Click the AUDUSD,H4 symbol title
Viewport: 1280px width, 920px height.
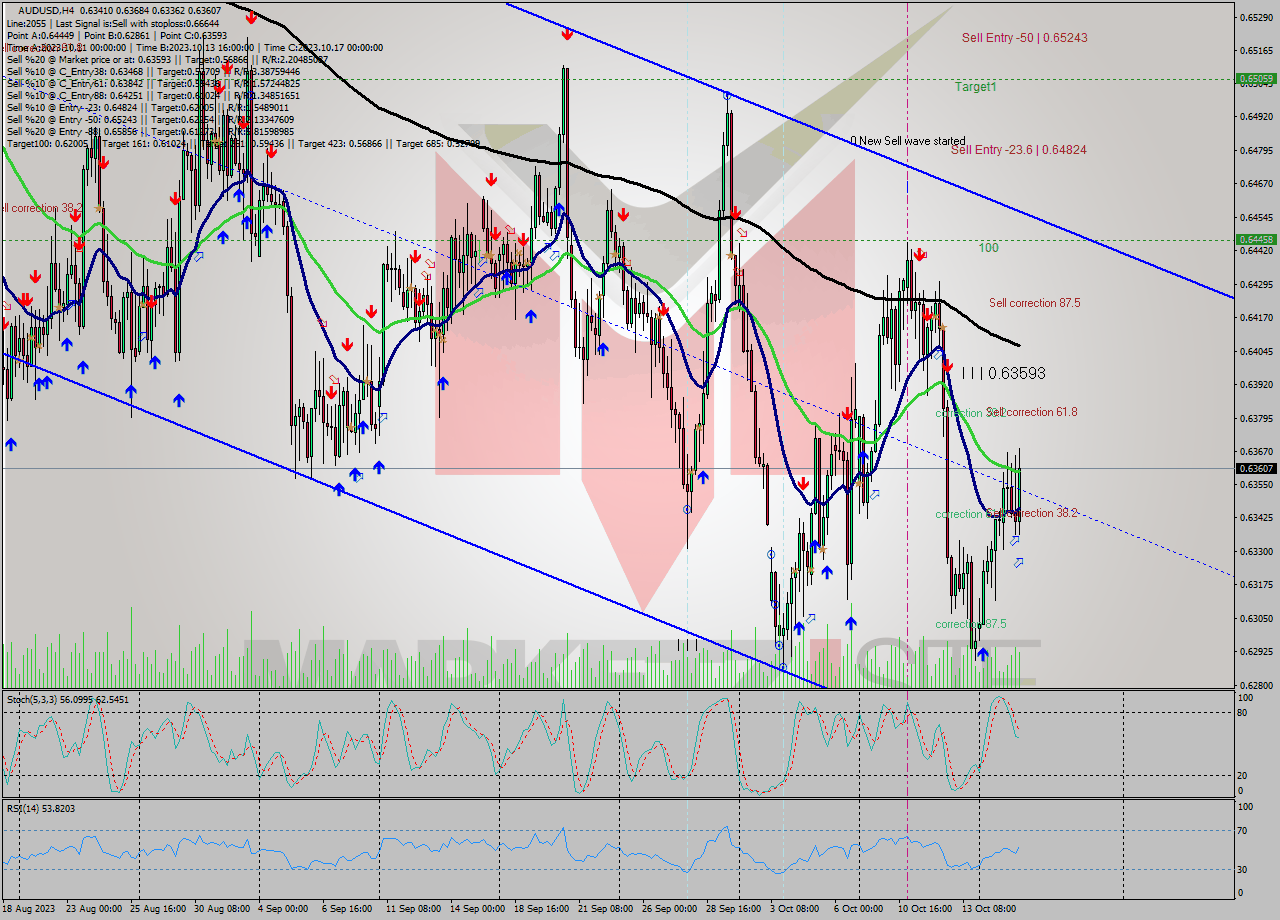click(46, 10)
